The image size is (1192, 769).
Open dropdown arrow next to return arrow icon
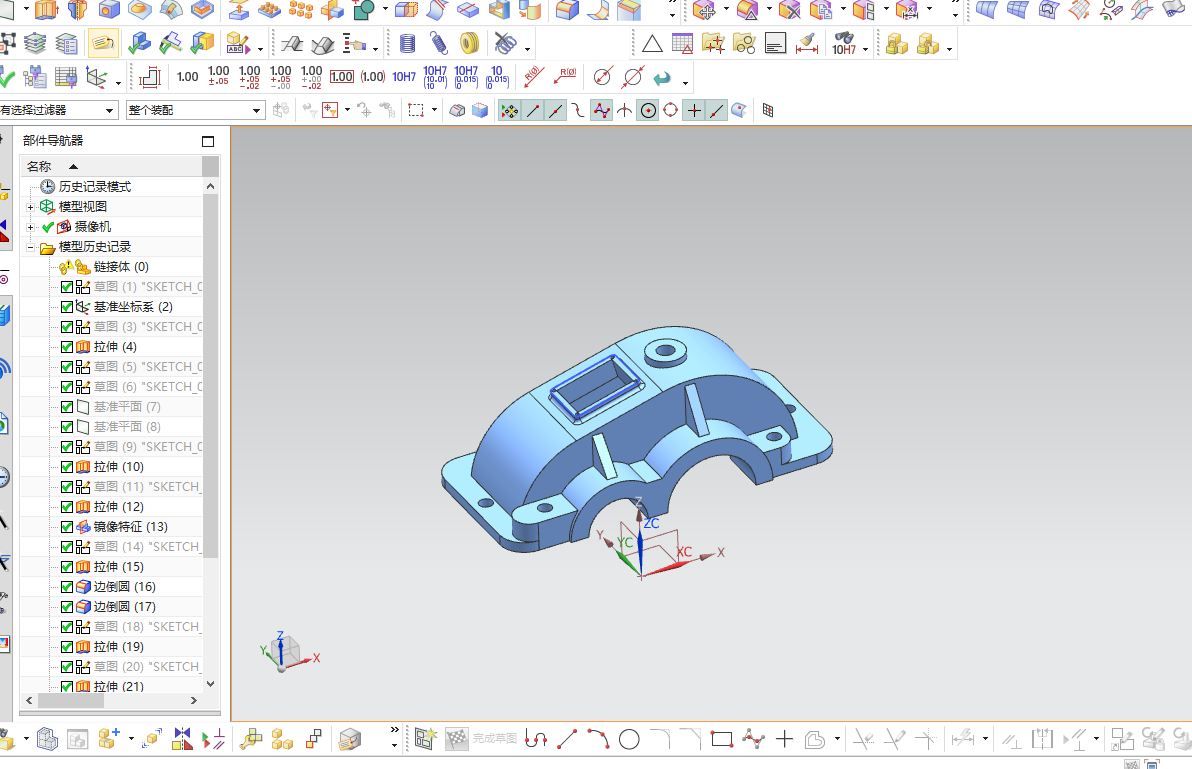tap(685, 82)
